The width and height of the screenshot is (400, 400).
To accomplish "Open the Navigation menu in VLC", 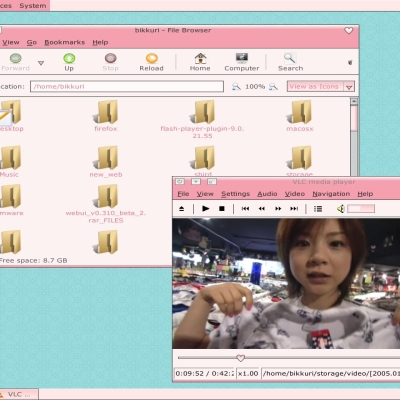I will [331, 194].
